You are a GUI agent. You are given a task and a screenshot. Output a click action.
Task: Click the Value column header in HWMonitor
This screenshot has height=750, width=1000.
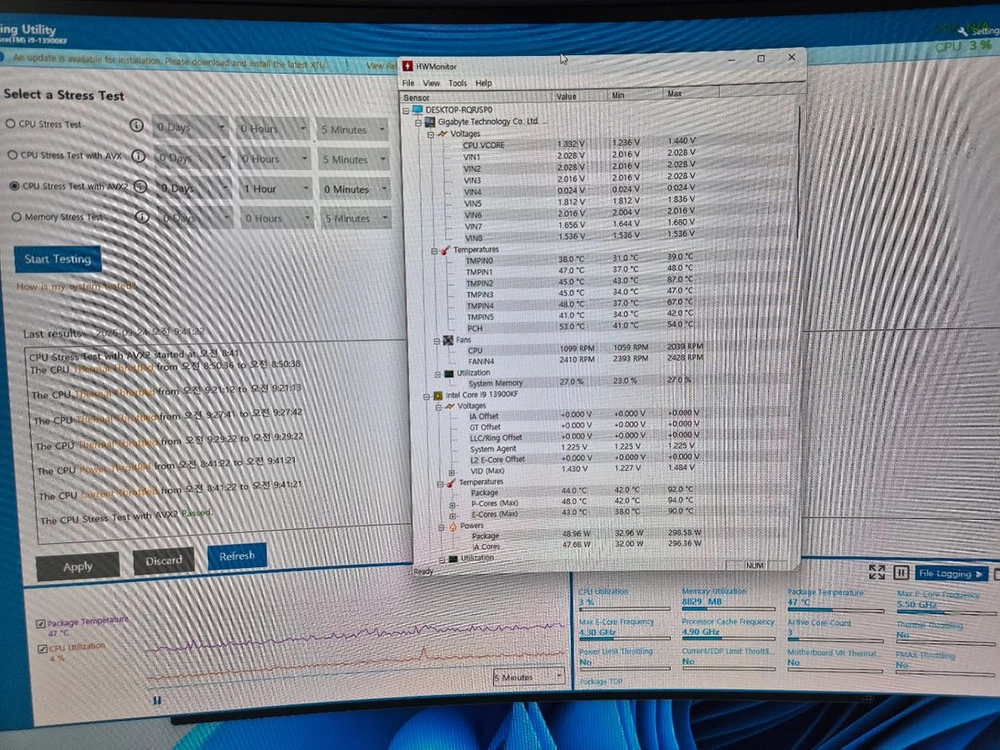[x=578, y=96]
